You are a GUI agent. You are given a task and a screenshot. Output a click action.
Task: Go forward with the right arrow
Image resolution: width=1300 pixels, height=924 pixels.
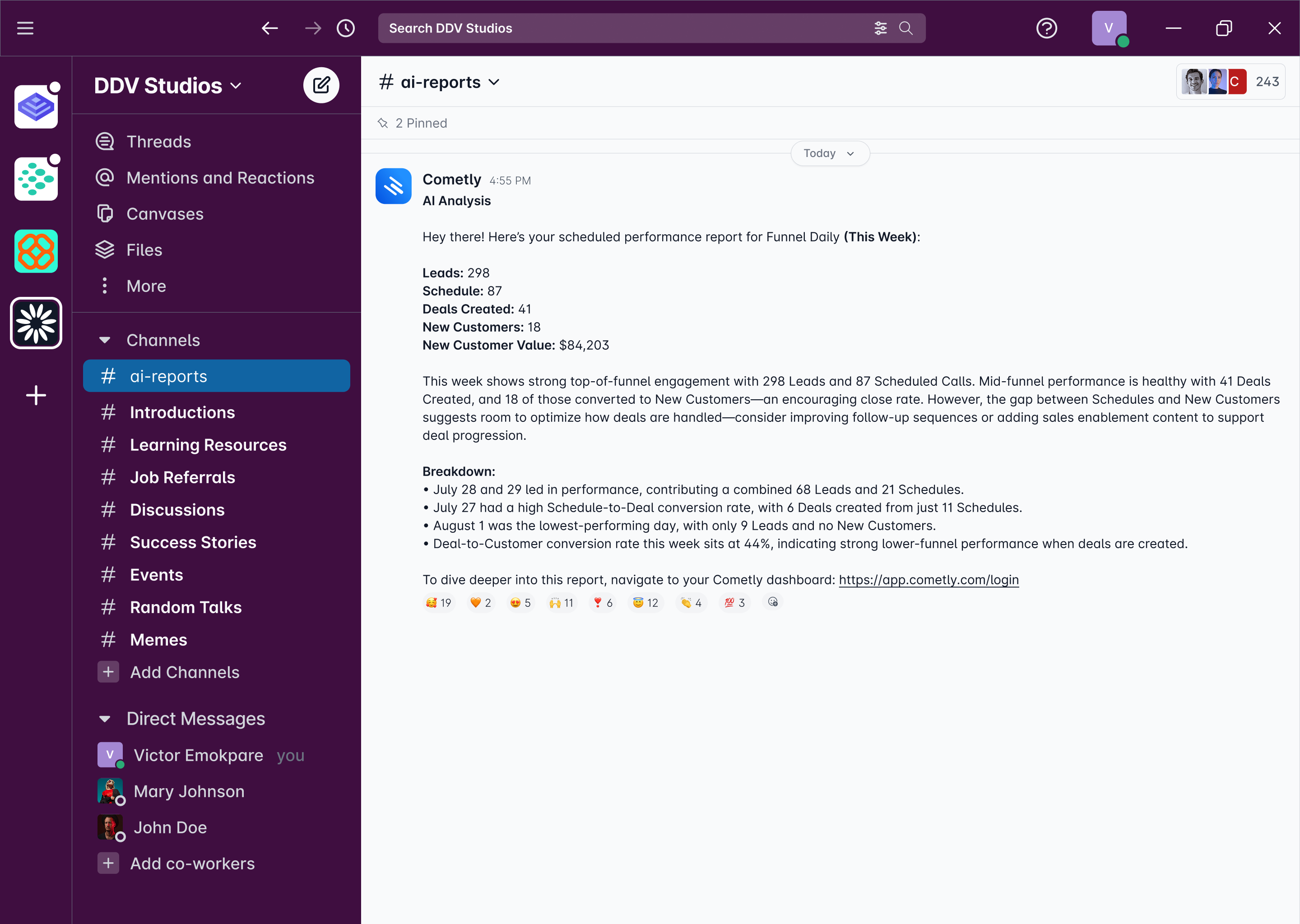tap(312, 28)
